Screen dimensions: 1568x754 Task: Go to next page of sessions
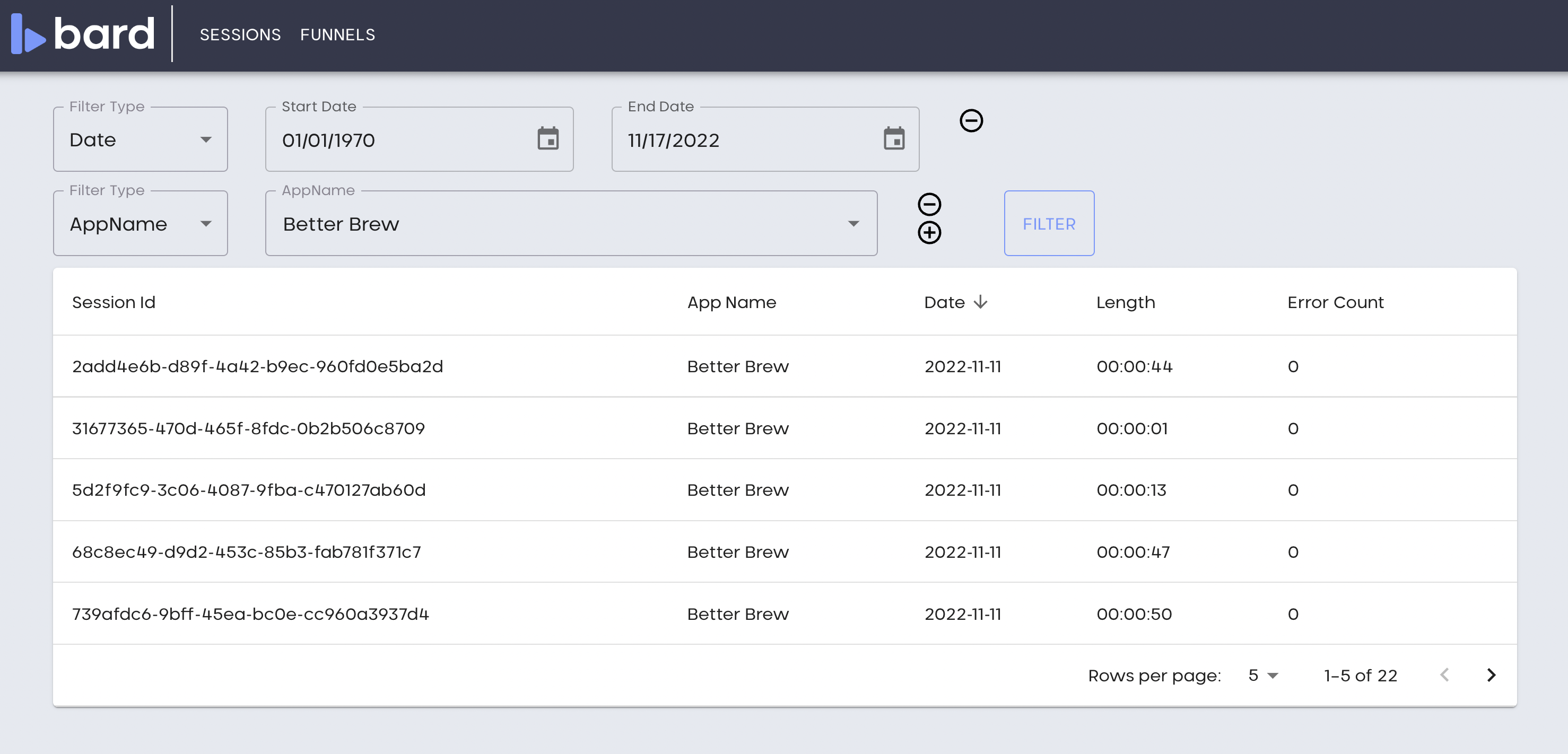click(1491, 675)
